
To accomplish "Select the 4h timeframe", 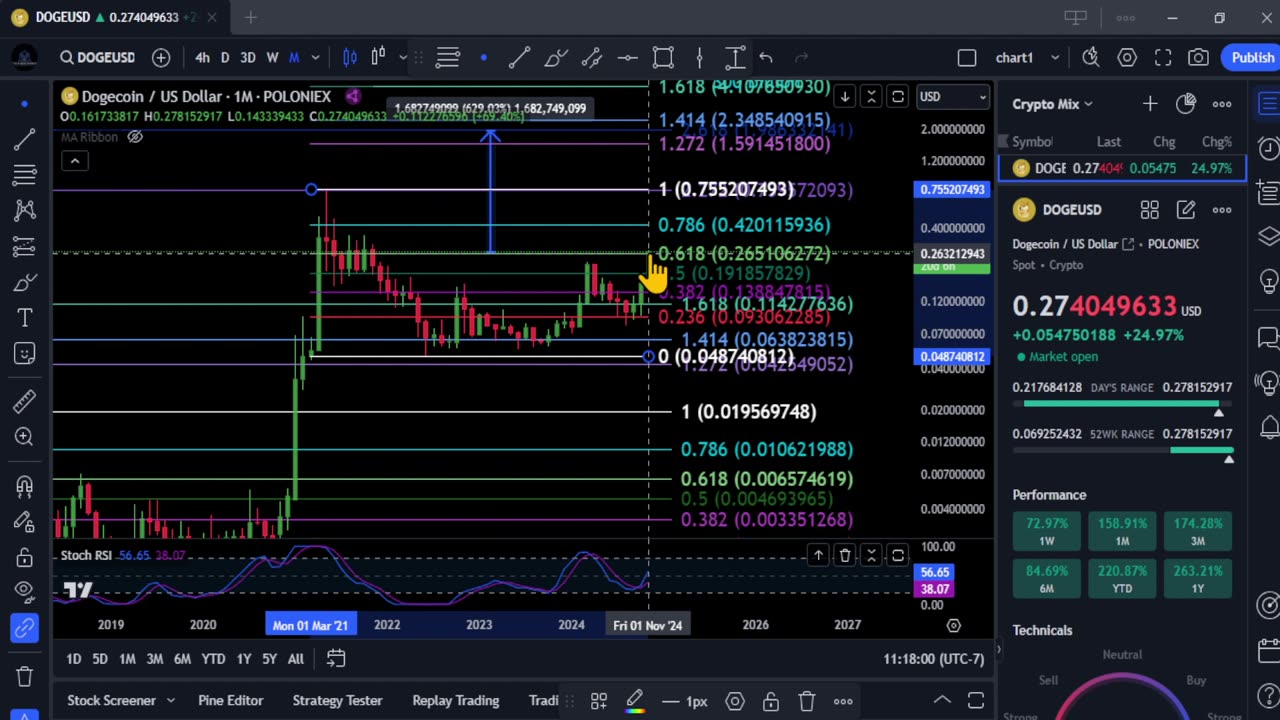I will 202,58.
